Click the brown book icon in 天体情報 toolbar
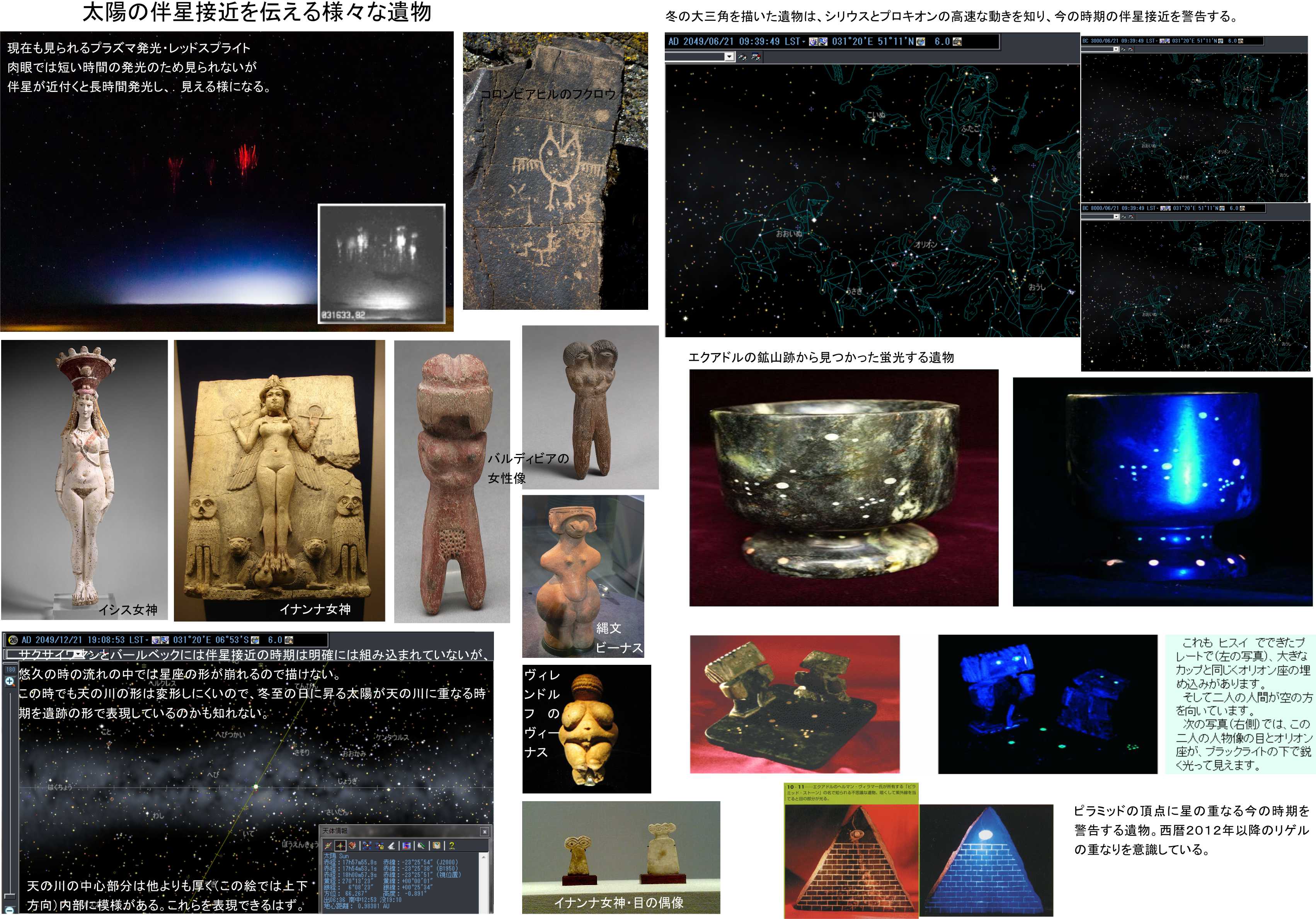Screen dimensions: 1316x919 coord(352,846)
